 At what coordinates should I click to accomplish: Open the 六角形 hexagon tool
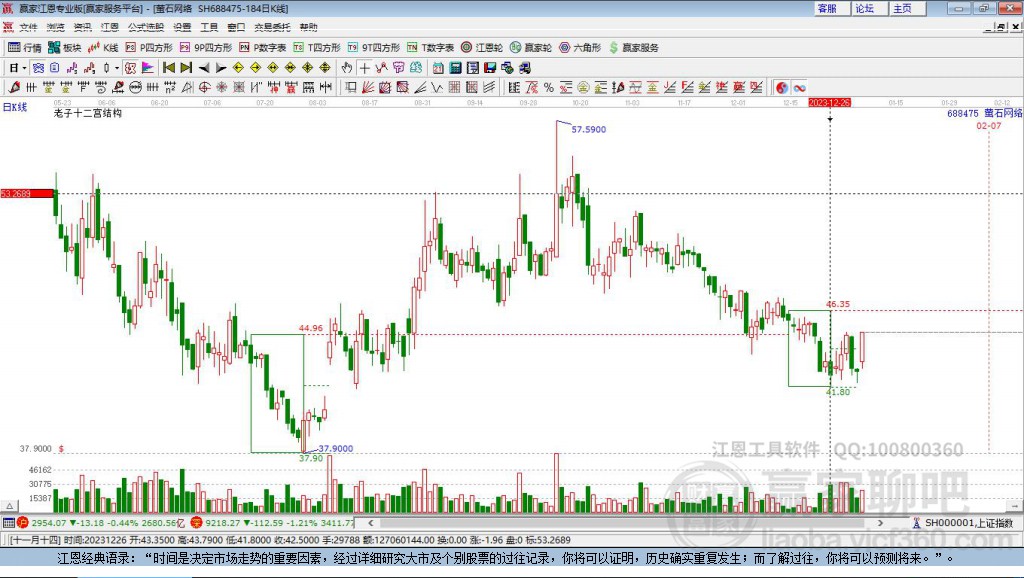pyautogui.click(x=580, y=48)
